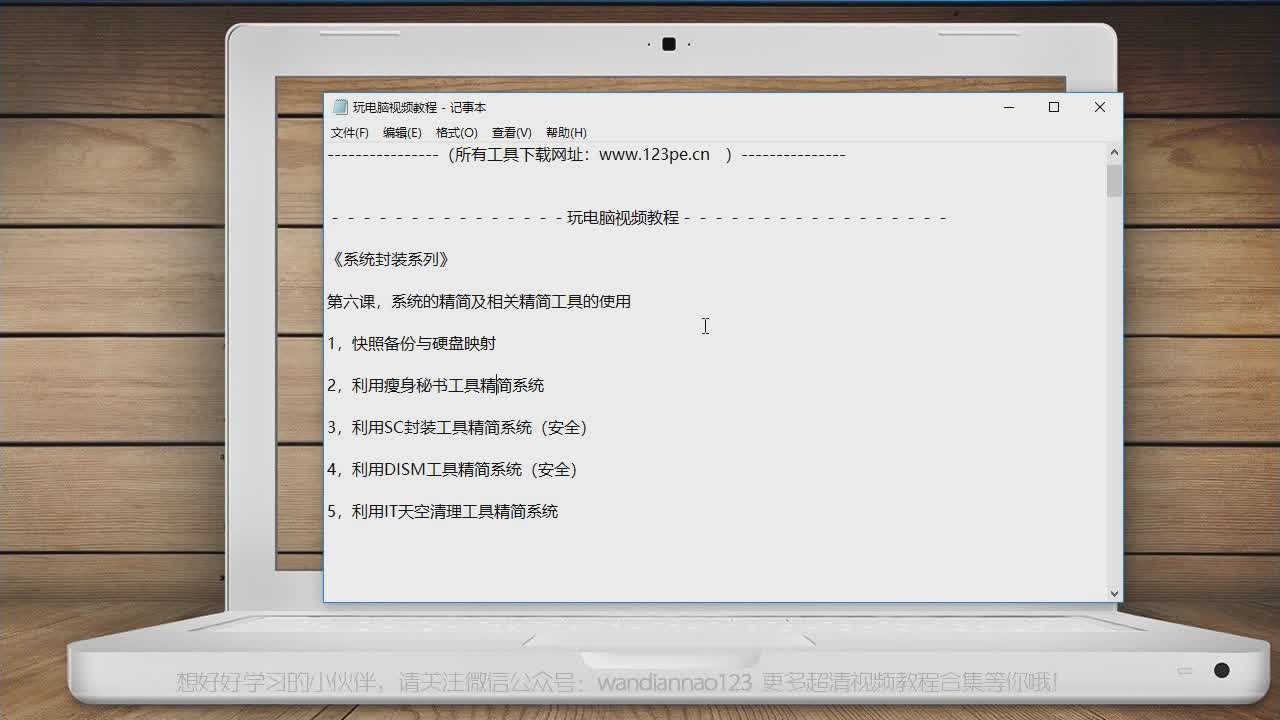Click the scrollbar down arrow

point(1114,593)
